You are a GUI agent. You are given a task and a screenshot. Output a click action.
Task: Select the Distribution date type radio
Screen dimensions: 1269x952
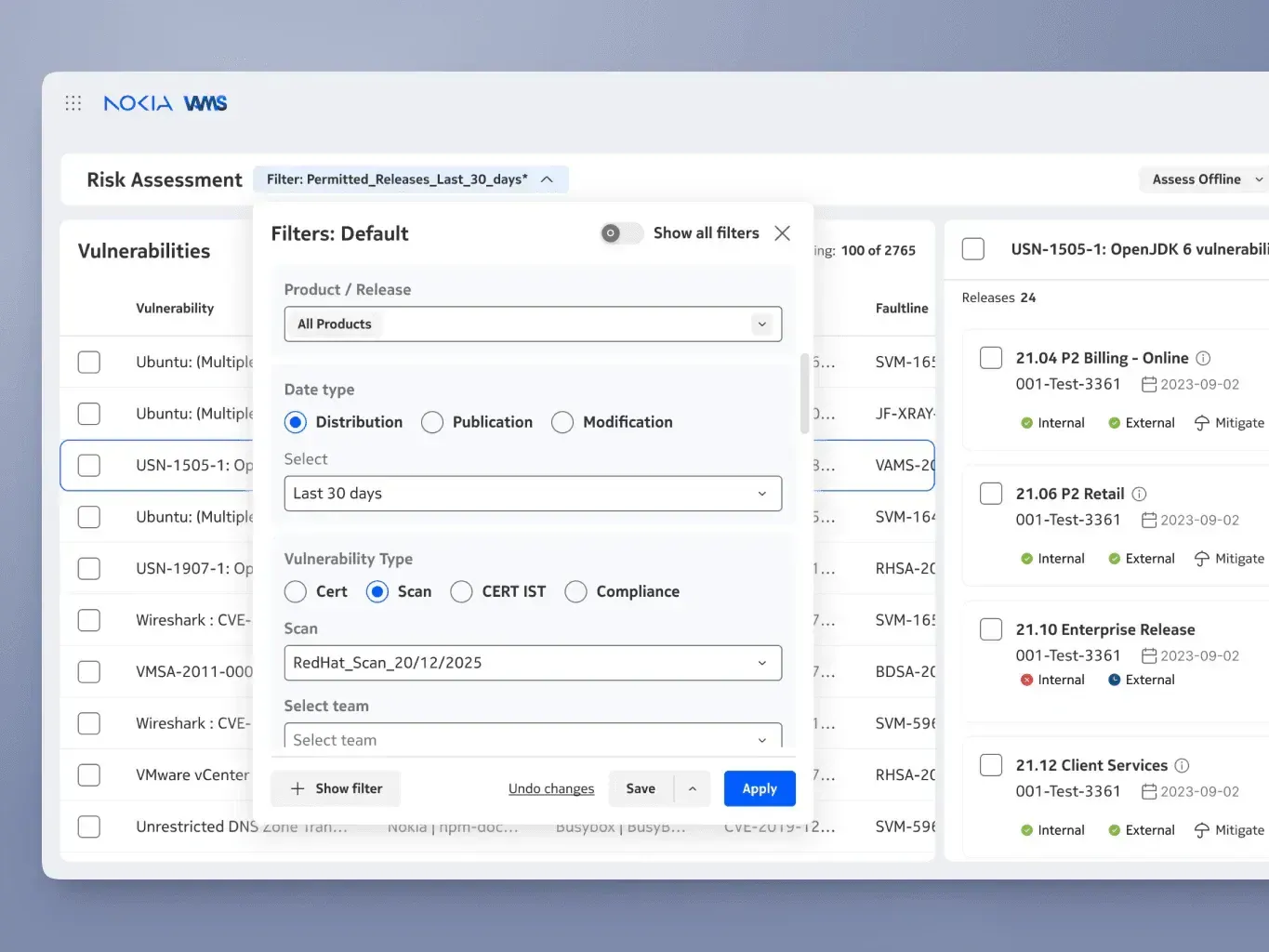[x=296, y=422]
